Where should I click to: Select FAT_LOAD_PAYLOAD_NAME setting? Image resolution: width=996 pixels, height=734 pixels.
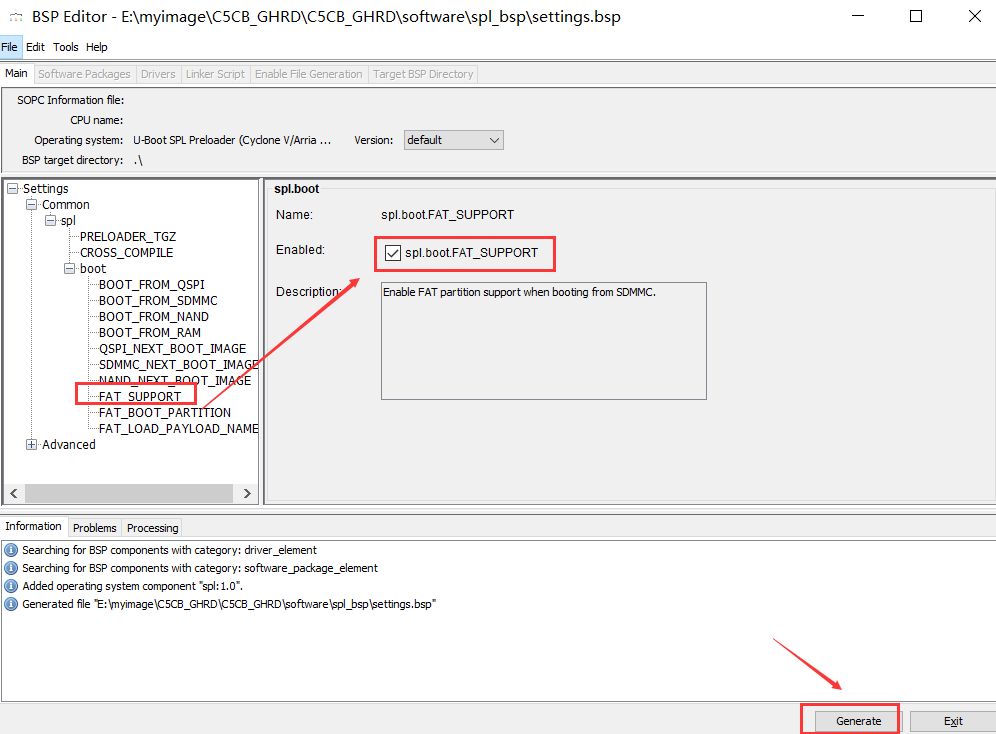tap(178, 429)
